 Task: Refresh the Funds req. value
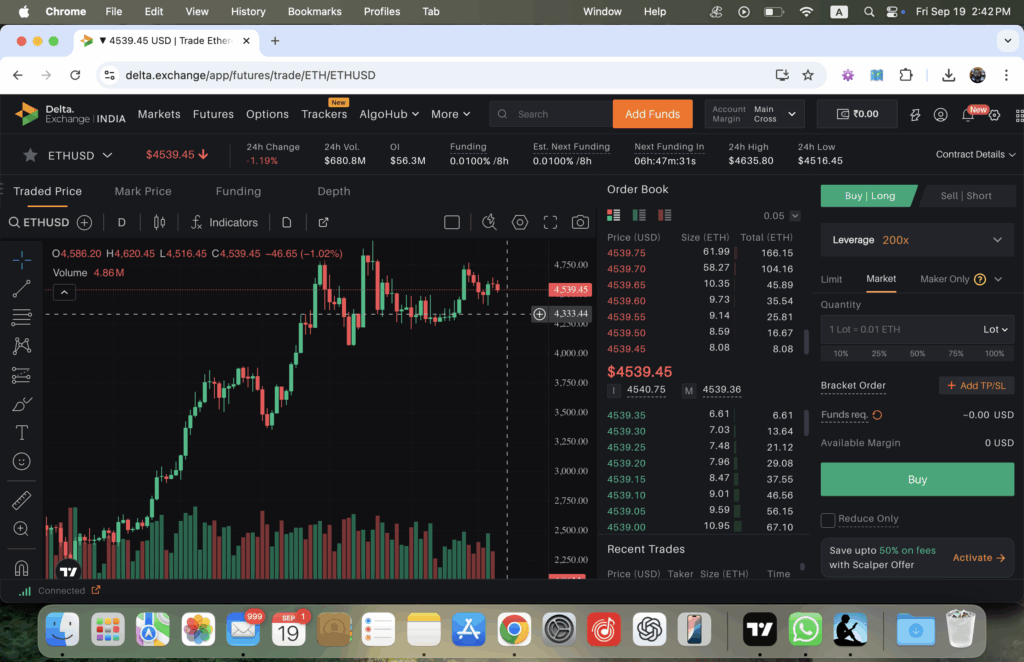tap(877, 415)
